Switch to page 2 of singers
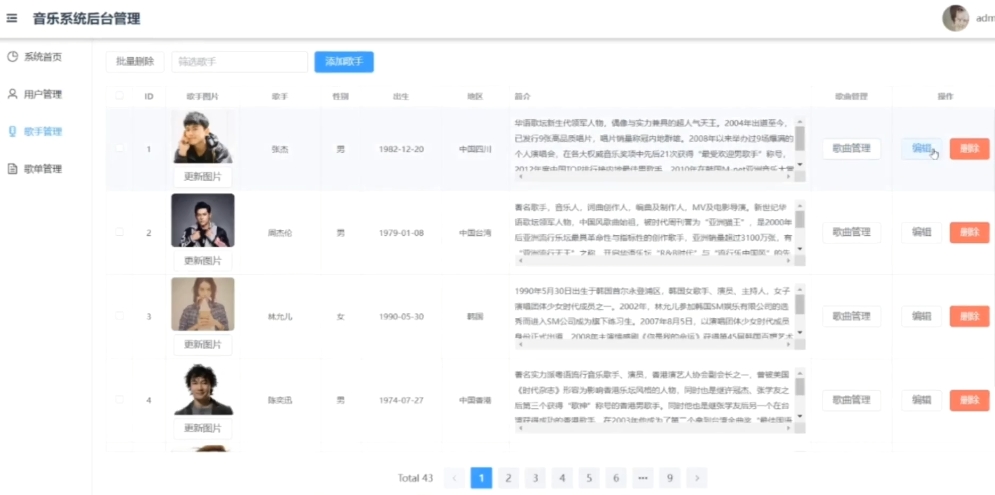 (x=508, y=478)
